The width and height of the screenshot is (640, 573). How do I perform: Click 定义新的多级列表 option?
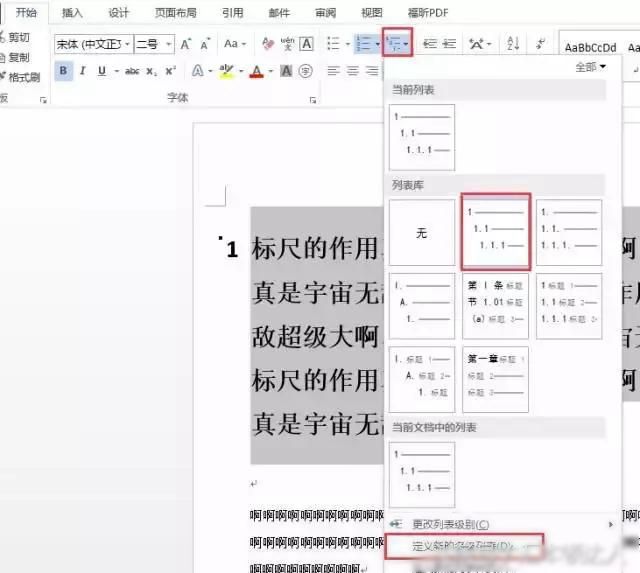tap(464, 546)
